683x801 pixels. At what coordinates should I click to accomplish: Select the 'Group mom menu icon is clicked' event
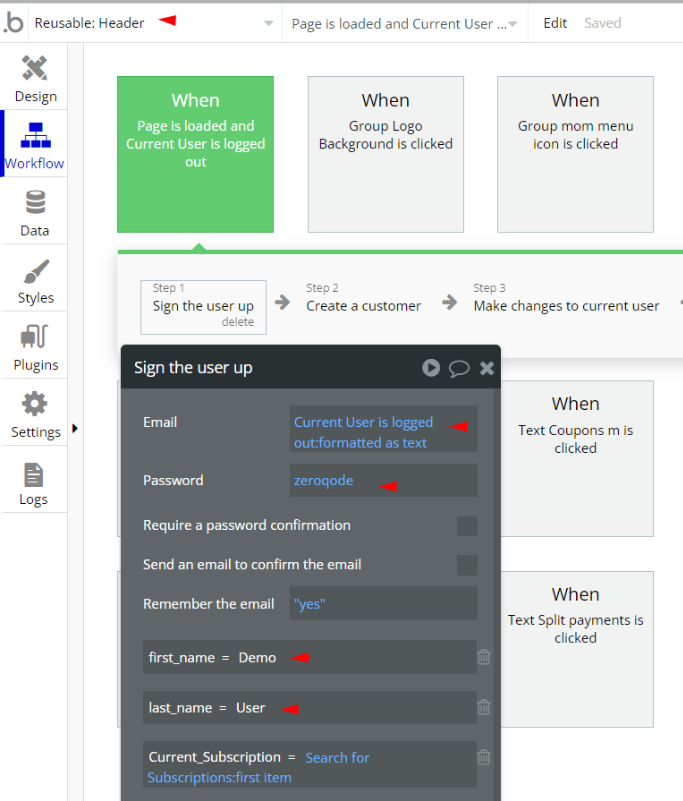575,154
